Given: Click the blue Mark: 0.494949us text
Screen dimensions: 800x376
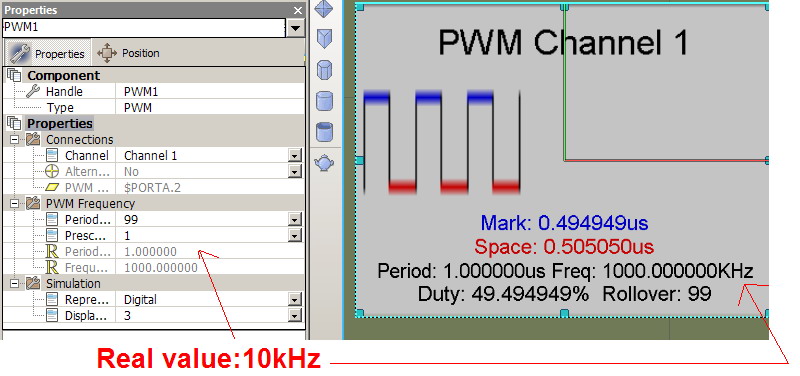Looking at the screenshot, I should point(564,223).
